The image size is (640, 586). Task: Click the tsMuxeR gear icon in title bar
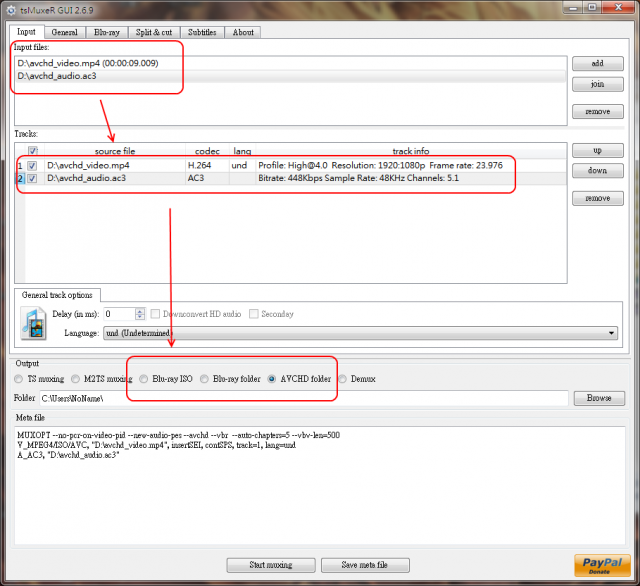pos(11,10)
